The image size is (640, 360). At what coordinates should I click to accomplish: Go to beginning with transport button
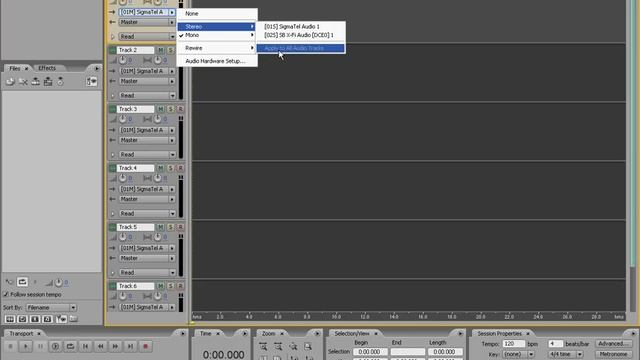click(x=85, y=347)
